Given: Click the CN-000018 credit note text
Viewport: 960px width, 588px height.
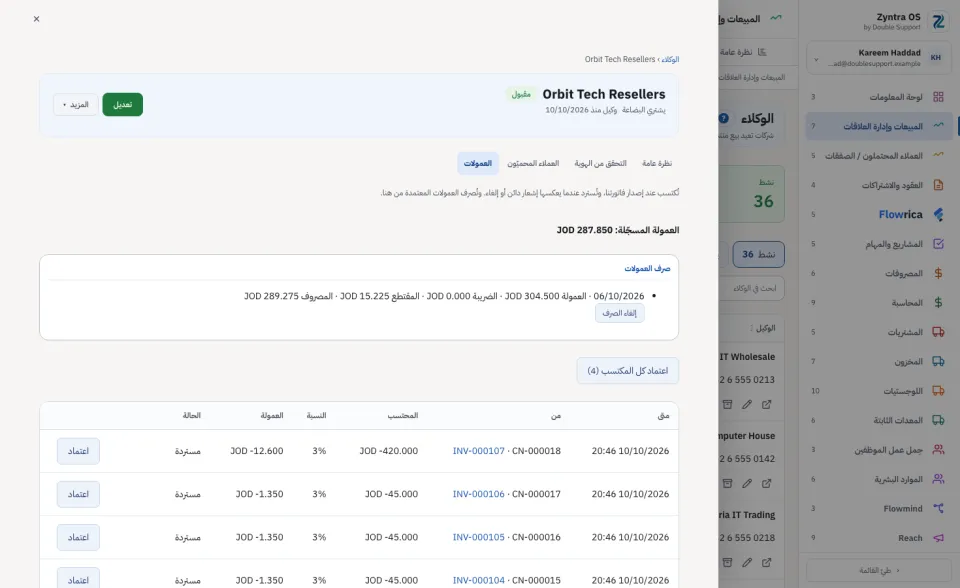Looking at the screenshot, I should (x=536, y=451).
